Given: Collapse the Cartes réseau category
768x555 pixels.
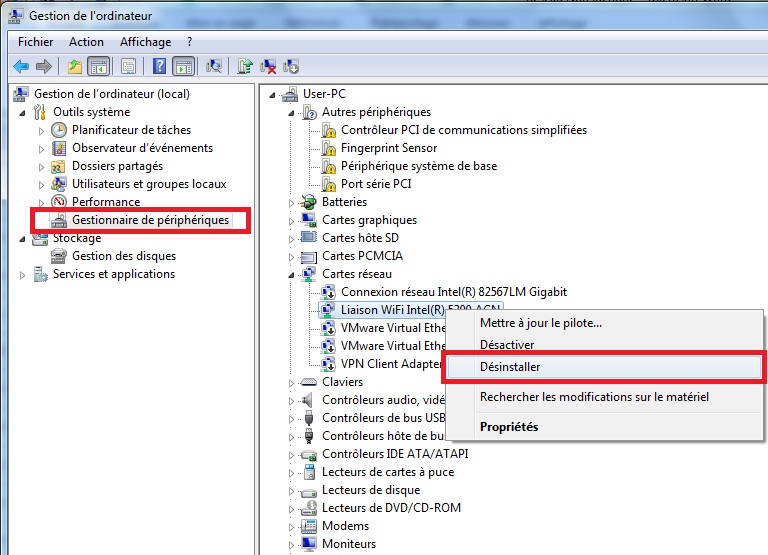Looking at the screenshot, I should 292,274.
